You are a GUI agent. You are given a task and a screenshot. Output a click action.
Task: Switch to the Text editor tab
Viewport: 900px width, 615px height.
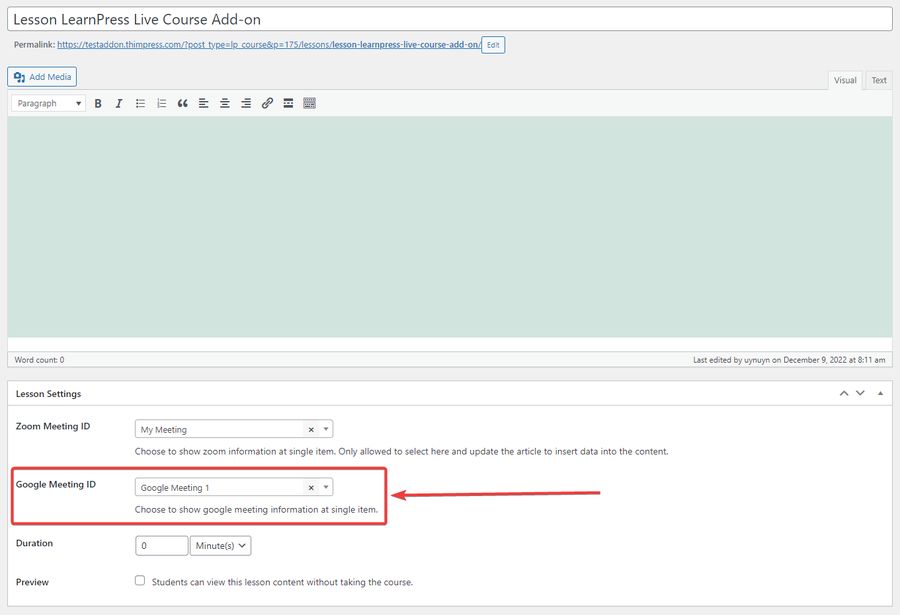pos(879,80)
